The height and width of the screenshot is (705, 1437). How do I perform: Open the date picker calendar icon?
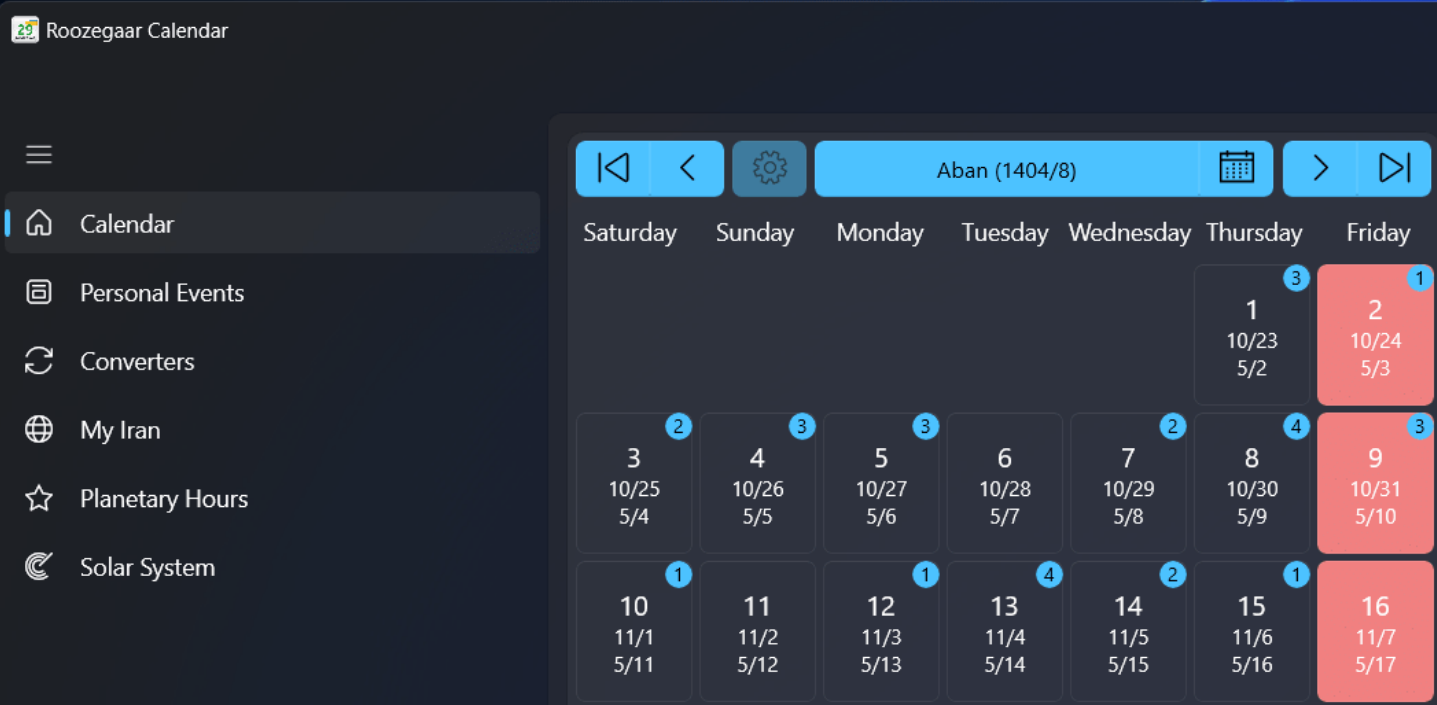pyautogui.click(x=1236, y=168)
